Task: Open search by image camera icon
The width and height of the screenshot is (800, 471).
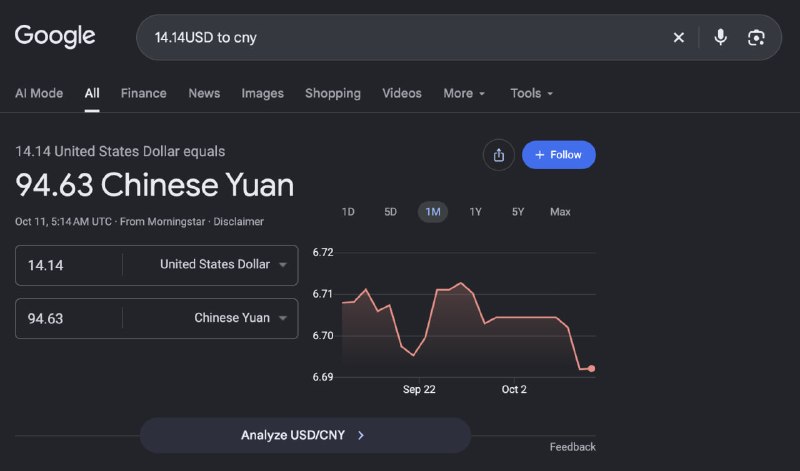Action: pos(756,37)
